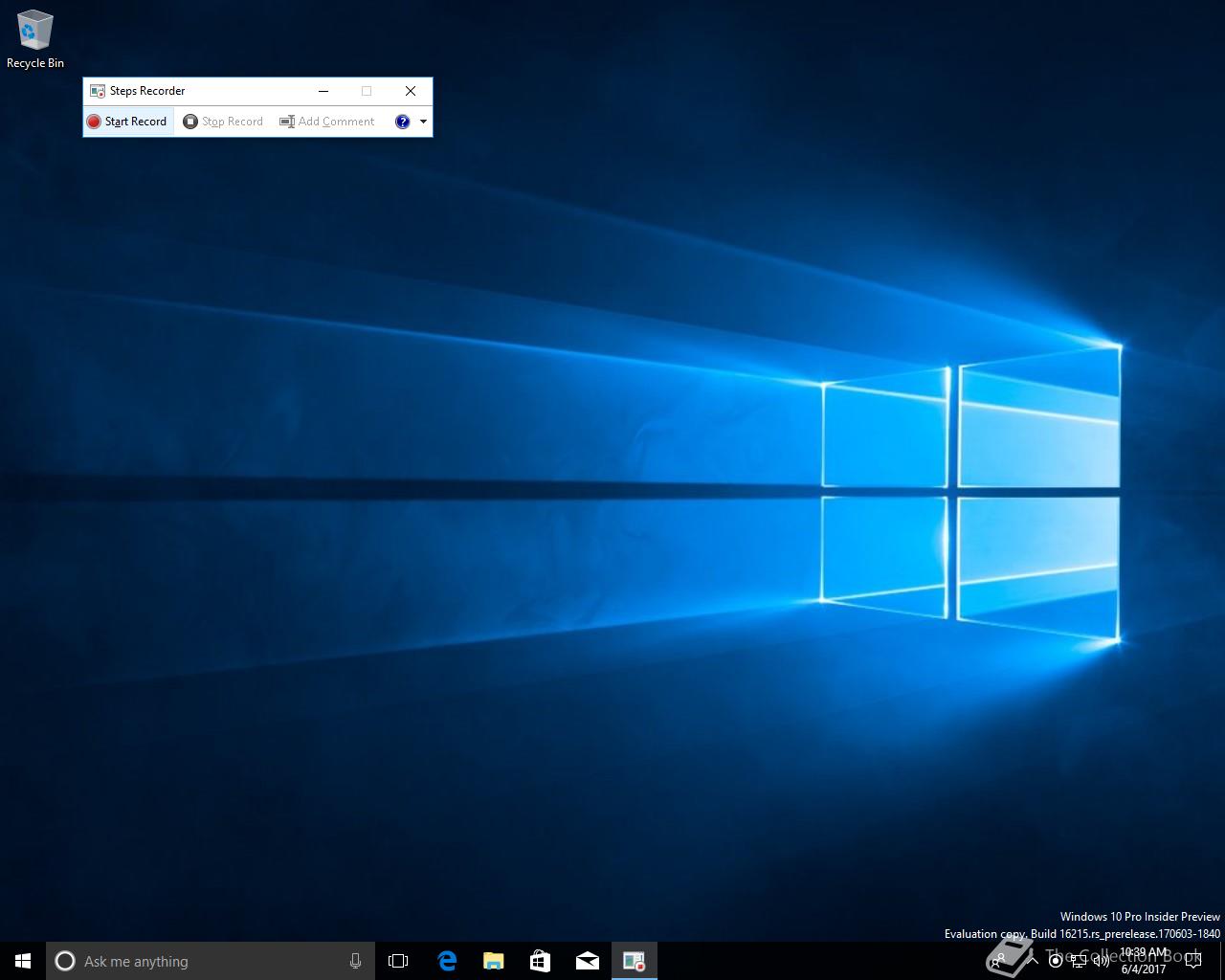Open Task View from the taskbar

point(398,961)
